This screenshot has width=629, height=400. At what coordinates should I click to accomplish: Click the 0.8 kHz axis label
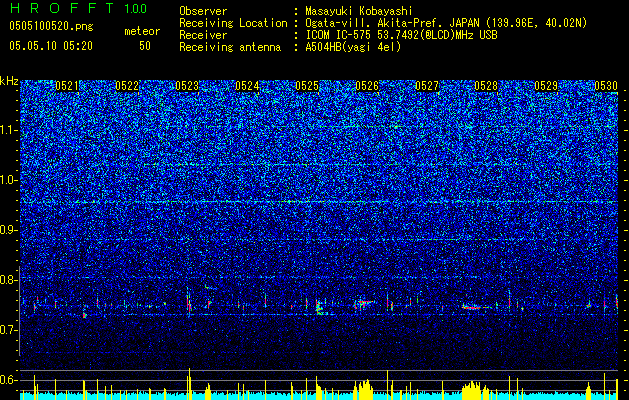[9, 280]
